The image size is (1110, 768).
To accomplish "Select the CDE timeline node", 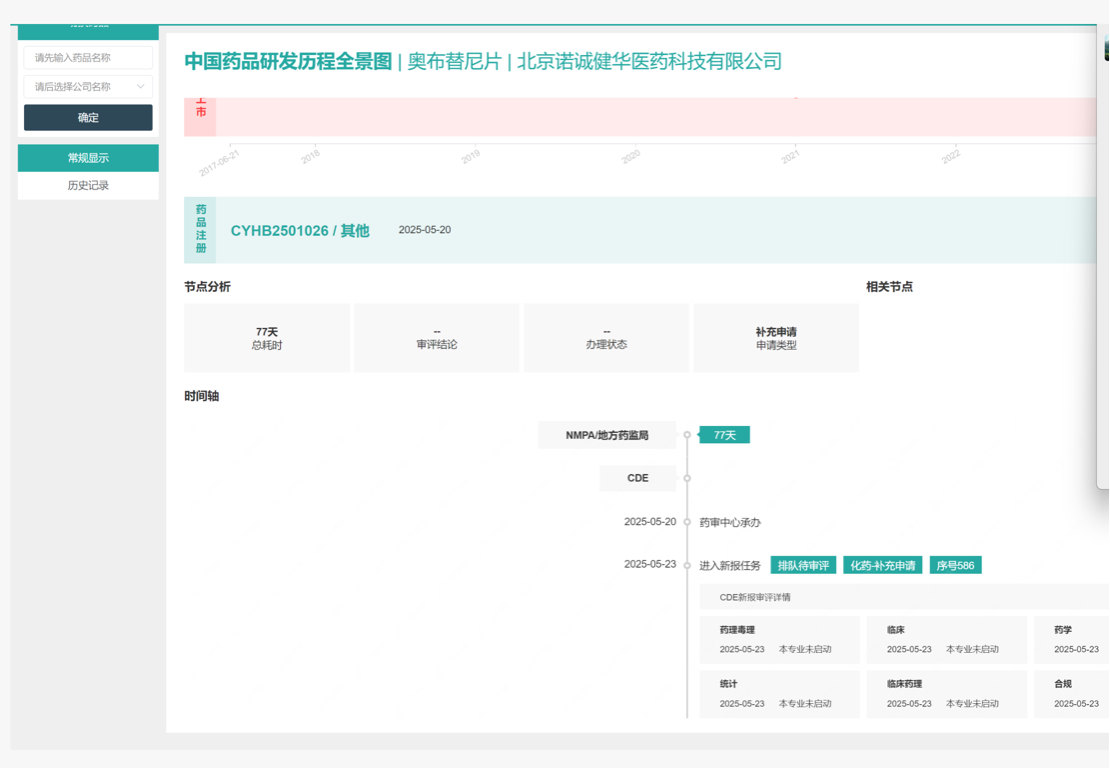I will [637, 478].
